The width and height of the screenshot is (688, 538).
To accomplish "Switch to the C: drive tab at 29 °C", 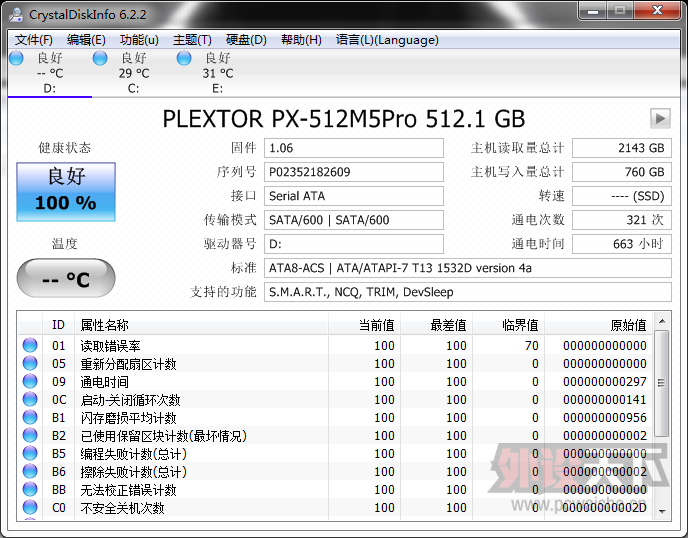I will [133, 73].
